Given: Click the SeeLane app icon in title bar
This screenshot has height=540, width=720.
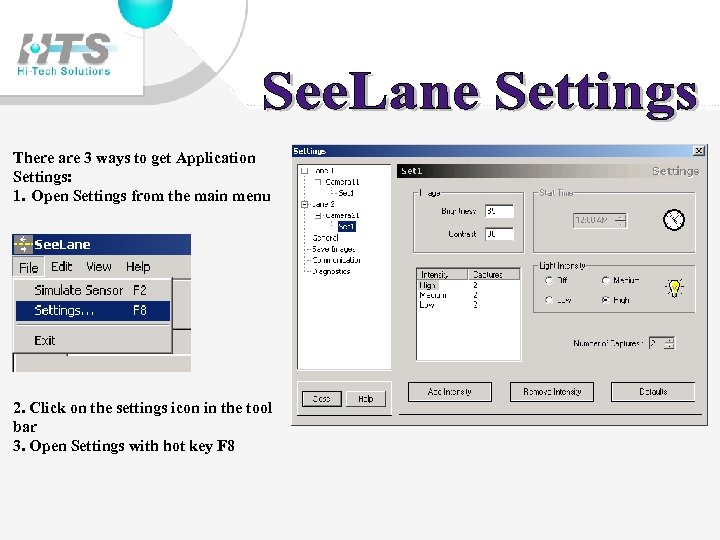Looking at the screenshot, I should 23,244.
